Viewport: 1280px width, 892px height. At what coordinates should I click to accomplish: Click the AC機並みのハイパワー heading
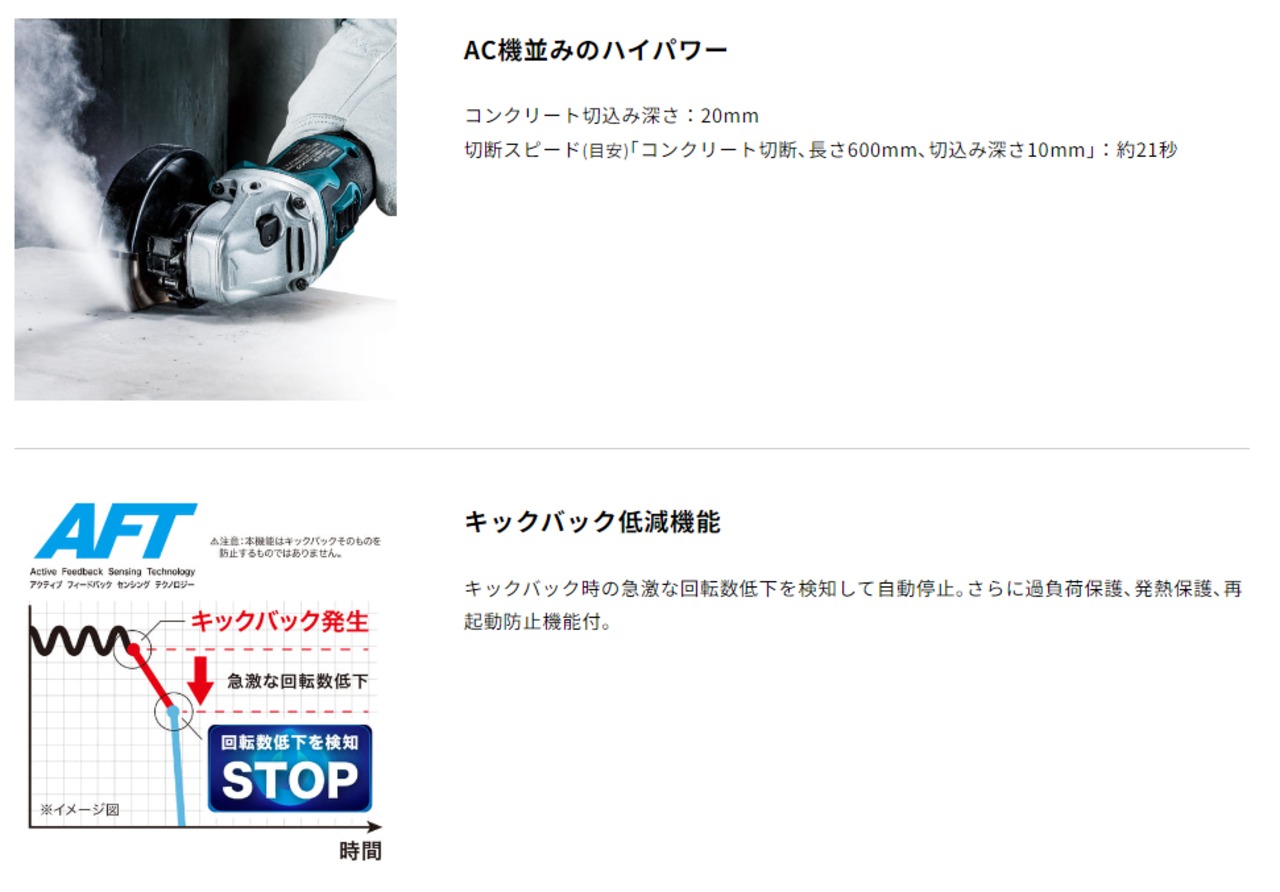(x=596, y=50)
